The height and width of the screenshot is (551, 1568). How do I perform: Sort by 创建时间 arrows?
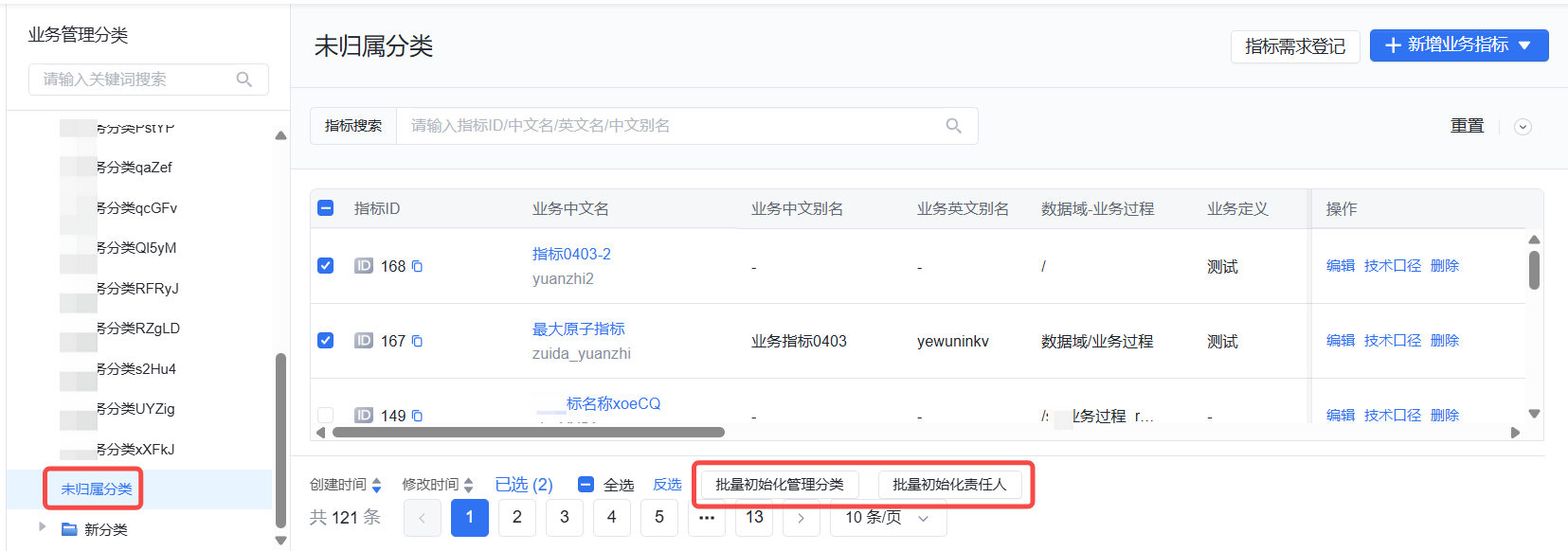point(376,485)
